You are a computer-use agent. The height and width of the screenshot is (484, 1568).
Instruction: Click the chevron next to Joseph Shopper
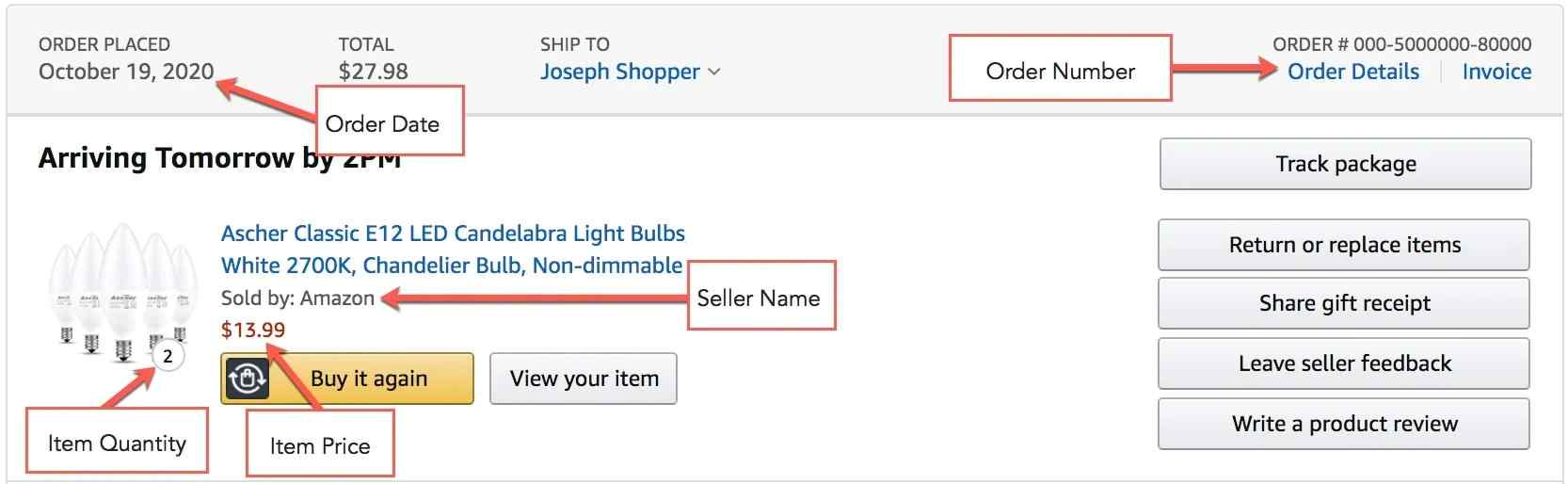point(713,72)
